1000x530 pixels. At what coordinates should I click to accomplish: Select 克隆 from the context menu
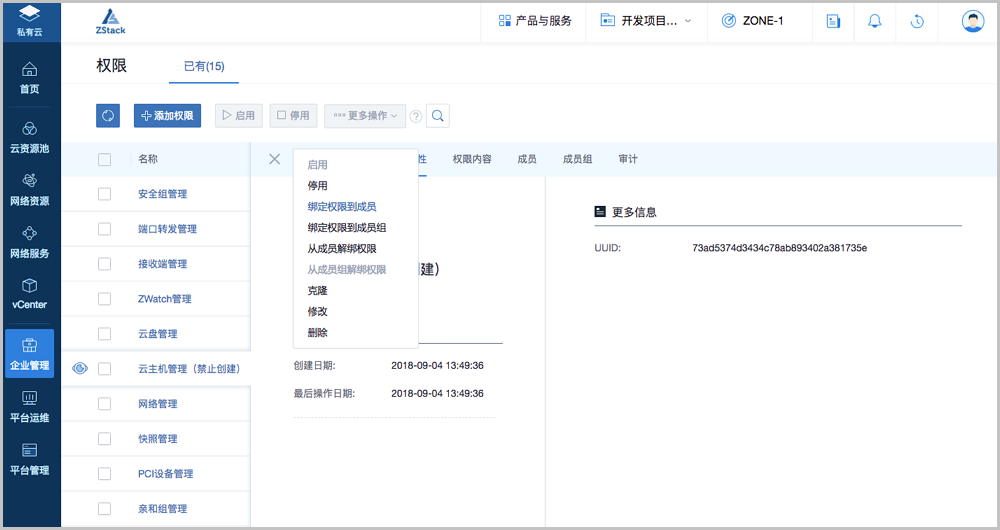pyautogui.click(x=317, y=291)
